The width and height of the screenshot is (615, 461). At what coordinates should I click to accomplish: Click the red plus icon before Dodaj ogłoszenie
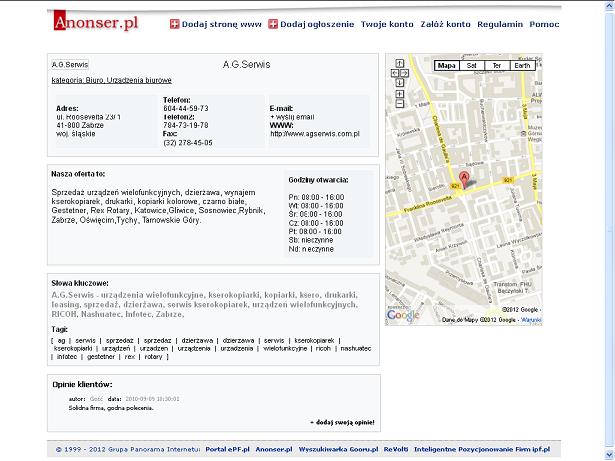point(273,24)
